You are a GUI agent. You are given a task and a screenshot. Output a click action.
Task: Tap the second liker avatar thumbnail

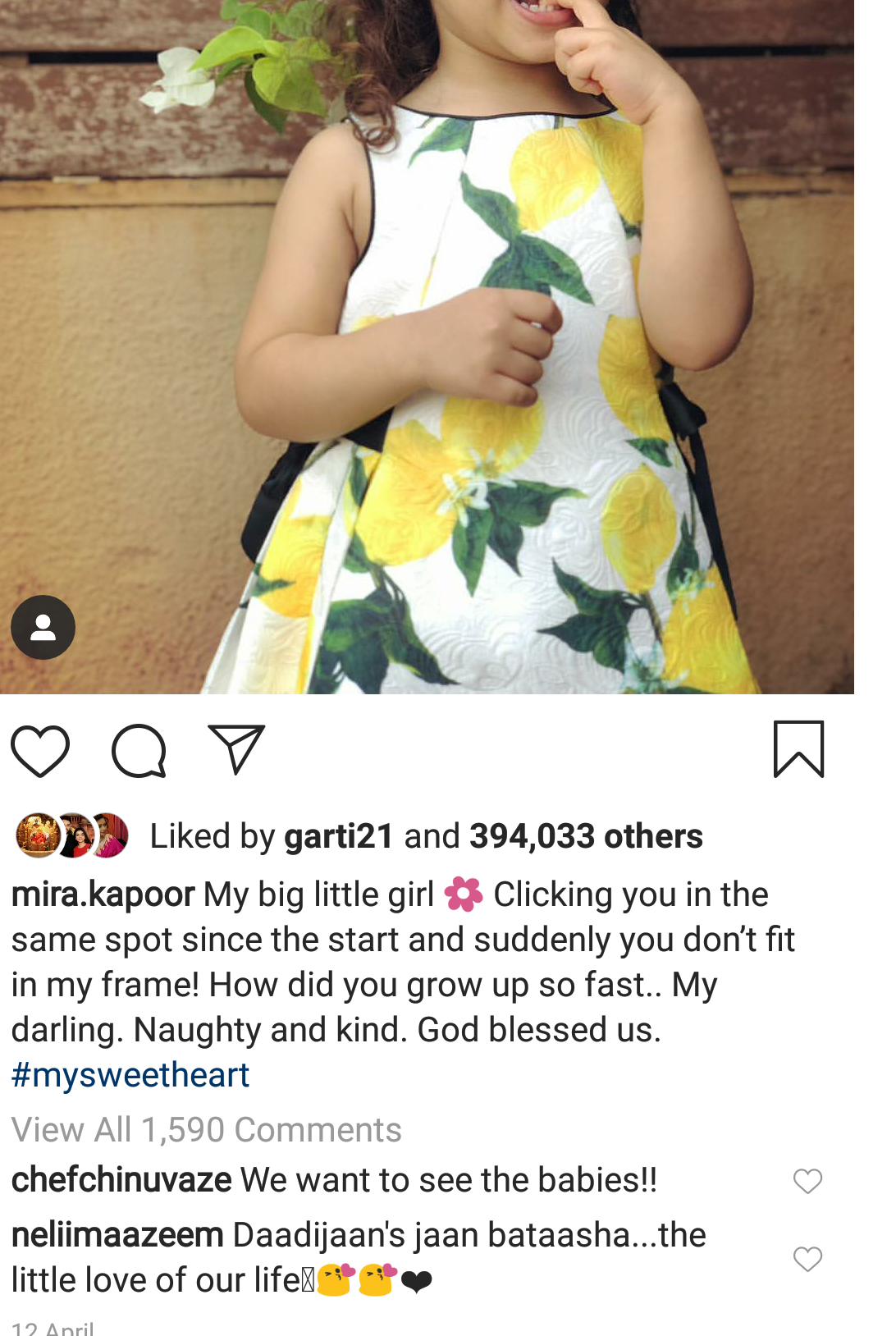coord(73,835)
